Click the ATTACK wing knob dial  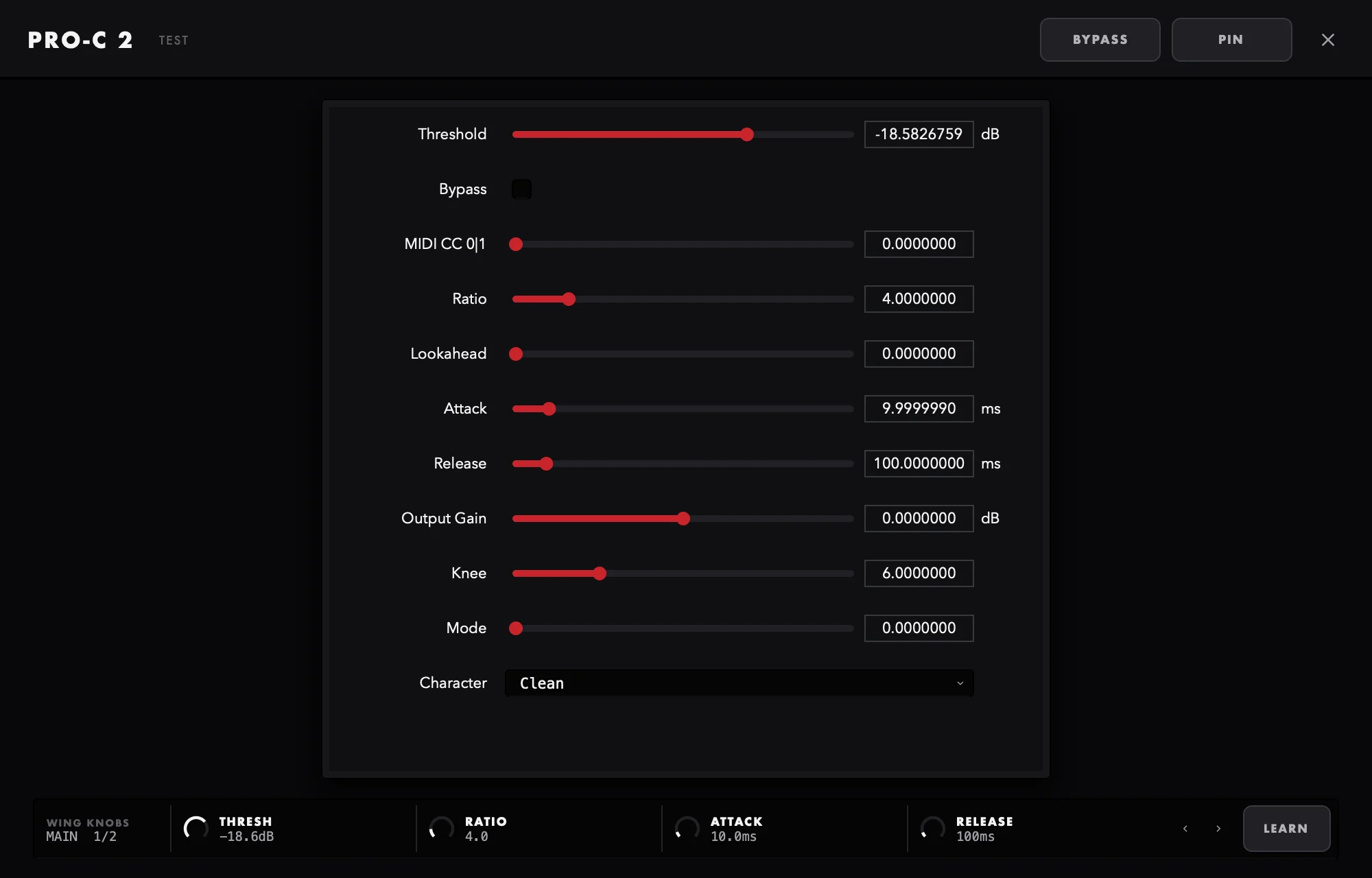687,829
